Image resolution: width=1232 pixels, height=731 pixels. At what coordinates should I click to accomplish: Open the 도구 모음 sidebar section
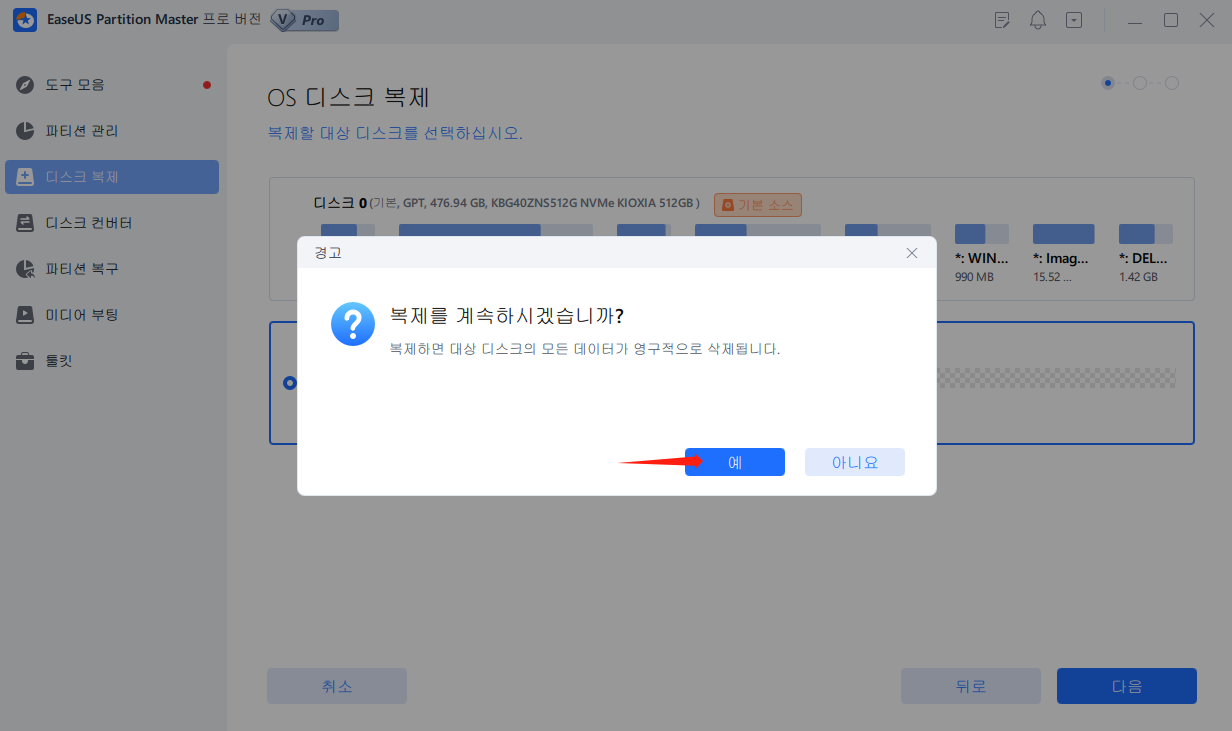[112, 85]
